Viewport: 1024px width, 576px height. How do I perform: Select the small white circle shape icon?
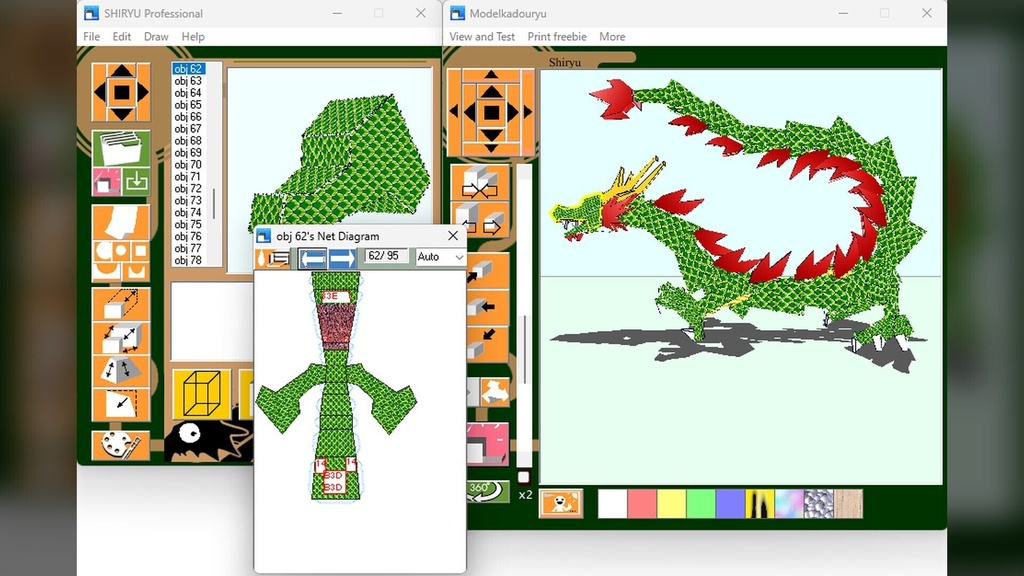121,251
